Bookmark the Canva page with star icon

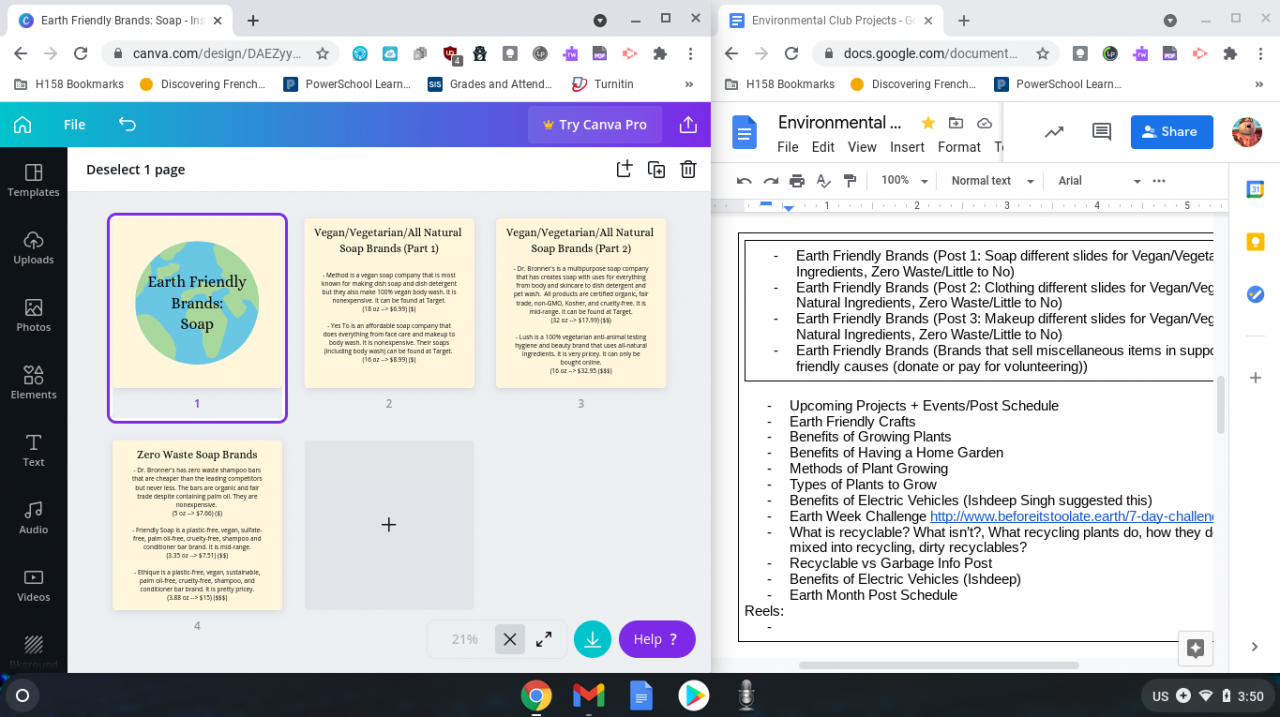coord(322,54)
